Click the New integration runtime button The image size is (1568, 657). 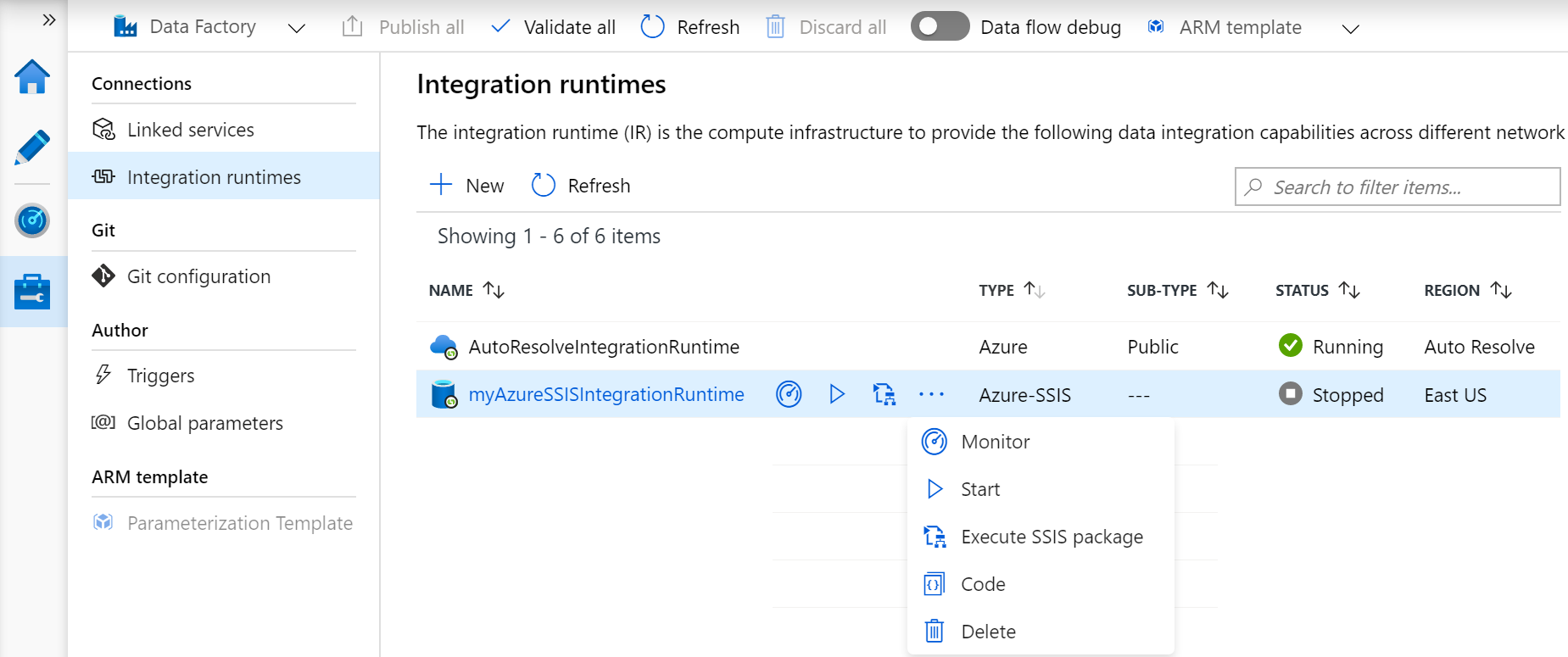467,186
